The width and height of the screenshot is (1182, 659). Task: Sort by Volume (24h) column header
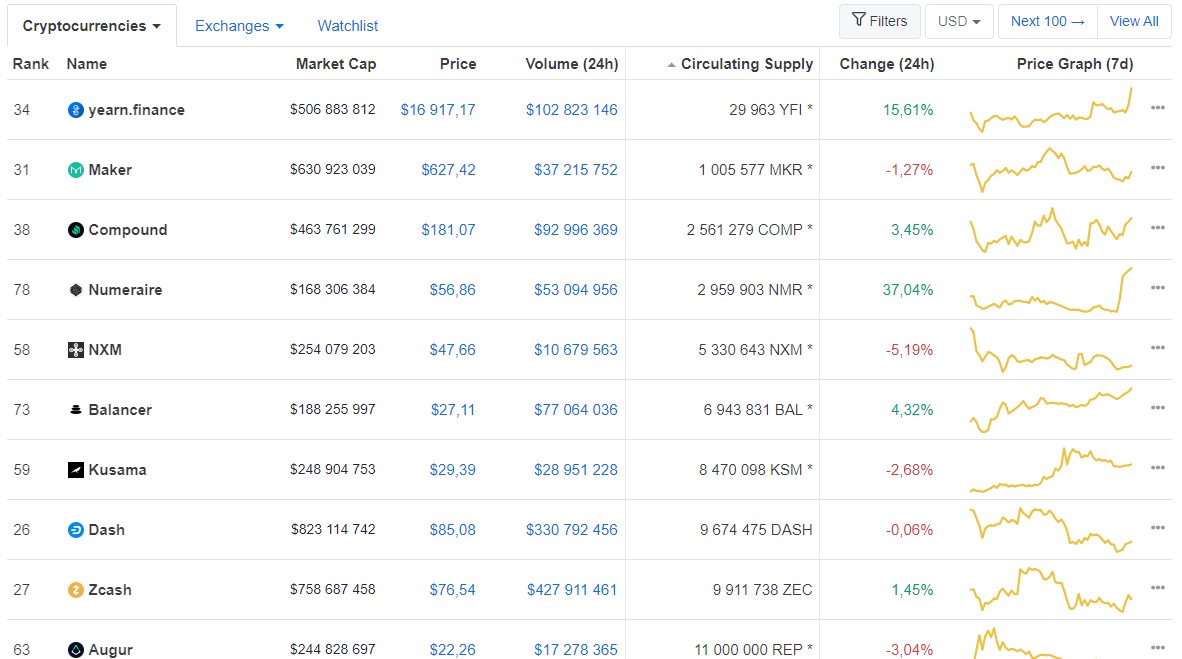[571, 64]
